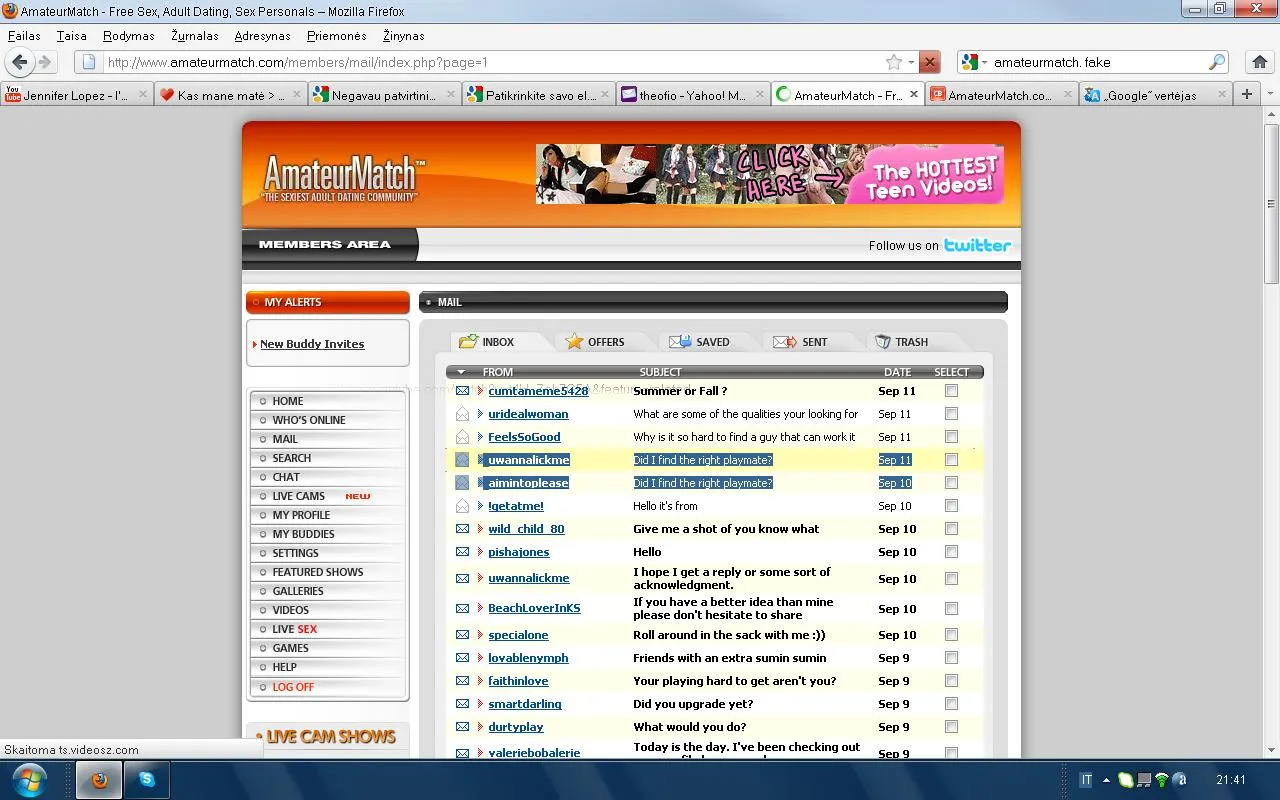This screenshot has height=800, width=1280.
Task: Click envelope icon beside pishajones
Action: (463, 552)
